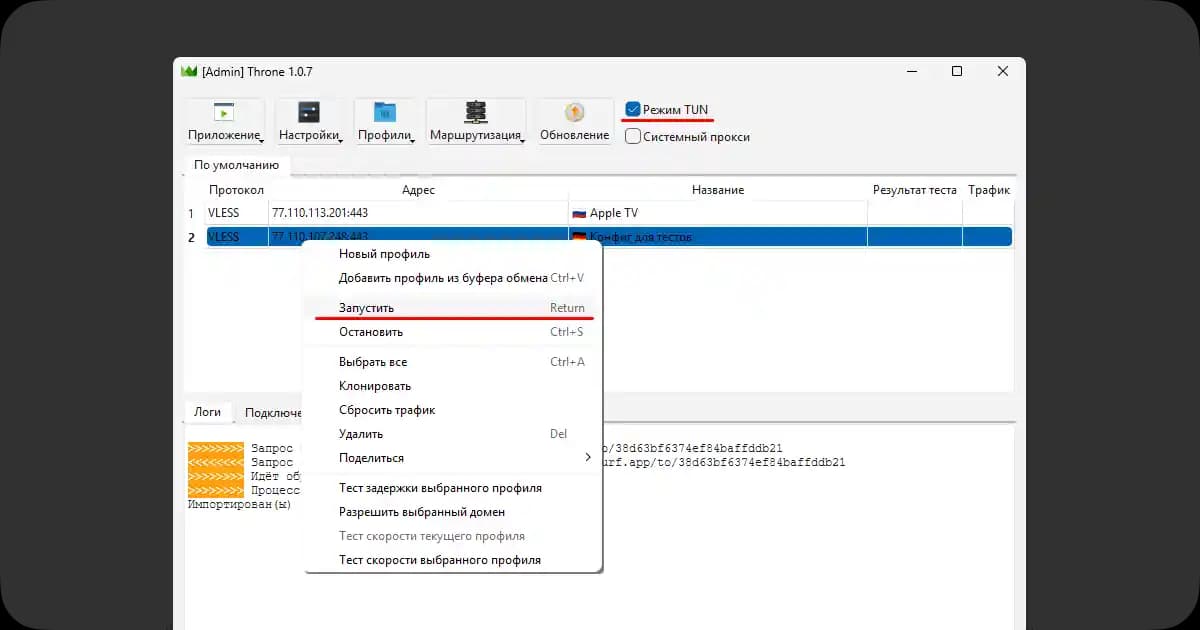The image size is (1200, 630).
Task: Sort by the Результат теста column header
Action: click(x=914, y=190)
